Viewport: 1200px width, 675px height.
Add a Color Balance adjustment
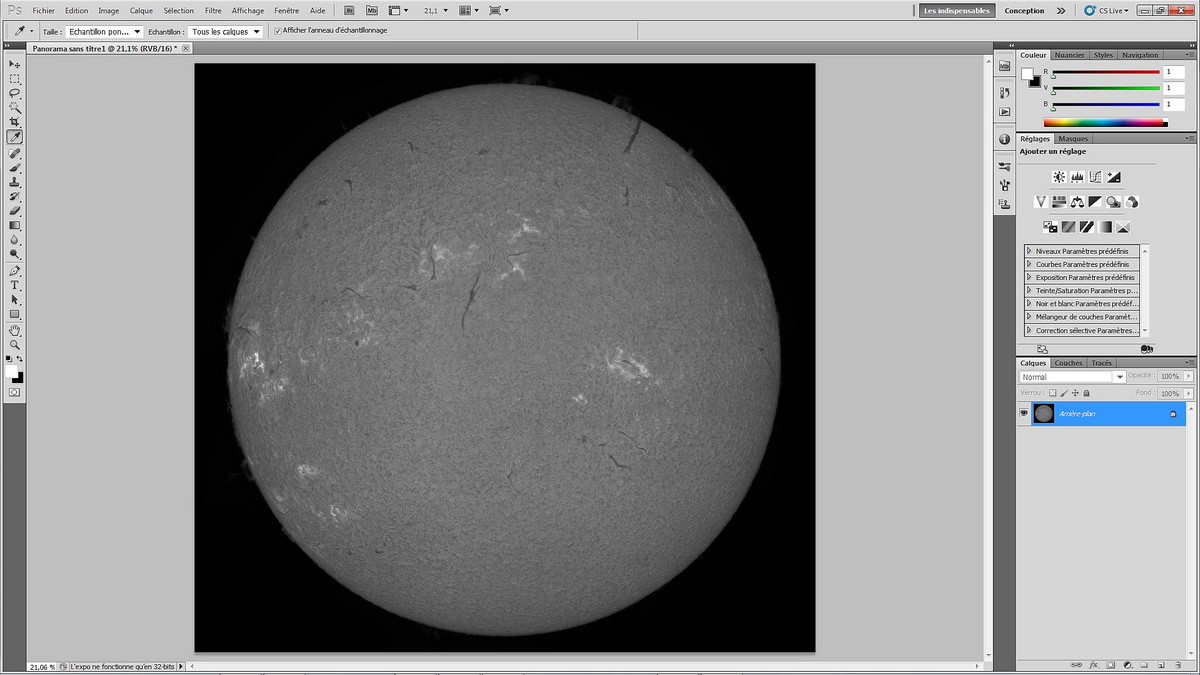point(1077,202)
